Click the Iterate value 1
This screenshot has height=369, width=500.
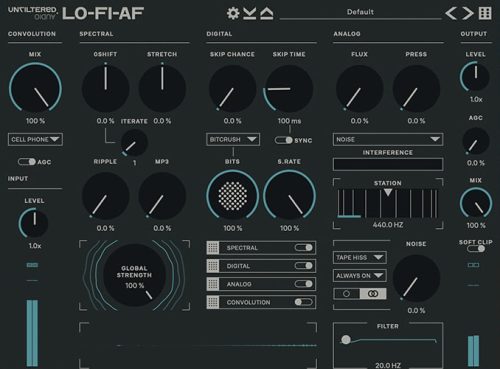pyautogui.click(x=134, y=163)
